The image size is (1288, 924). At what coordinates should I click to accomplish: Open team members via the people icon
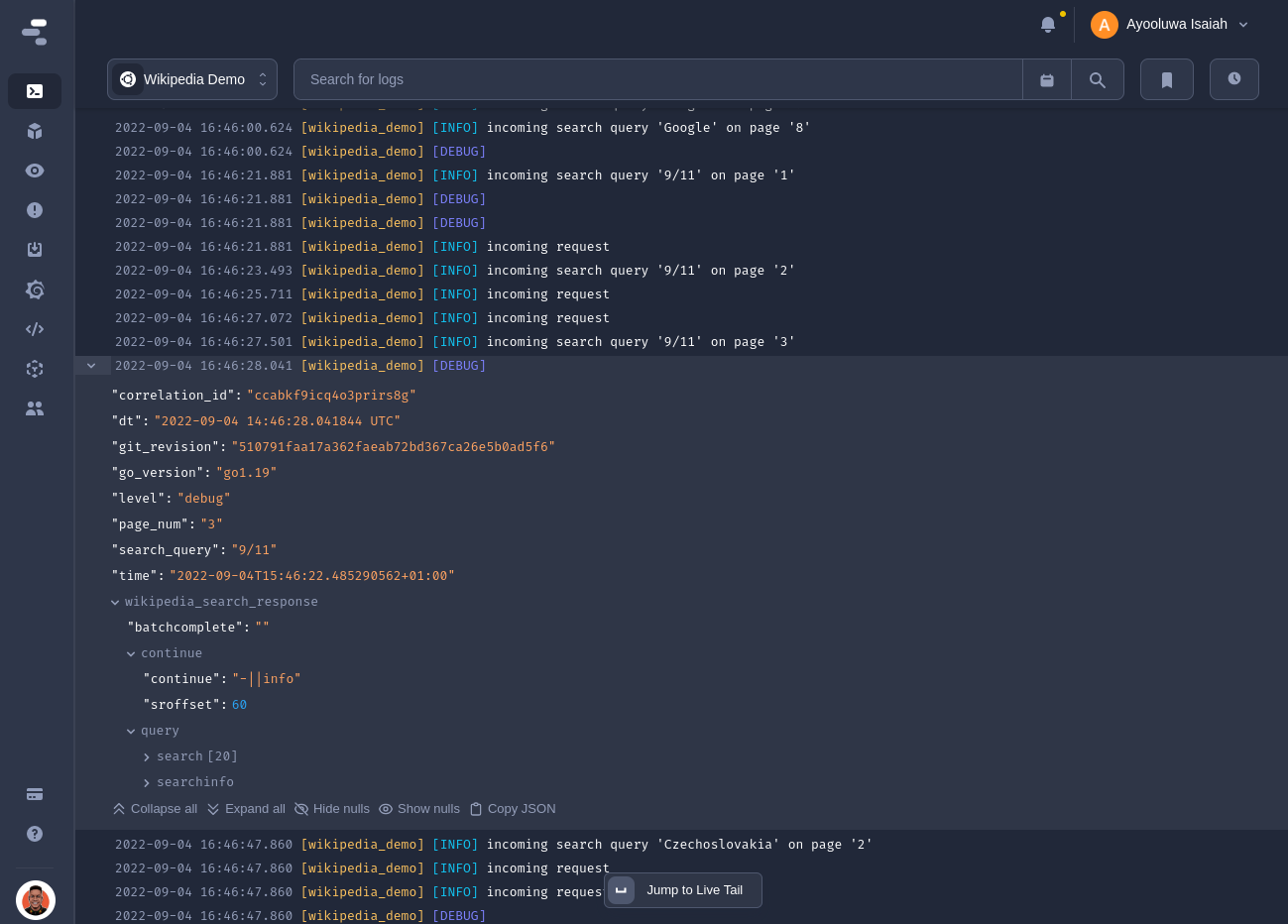coord(35,408)
